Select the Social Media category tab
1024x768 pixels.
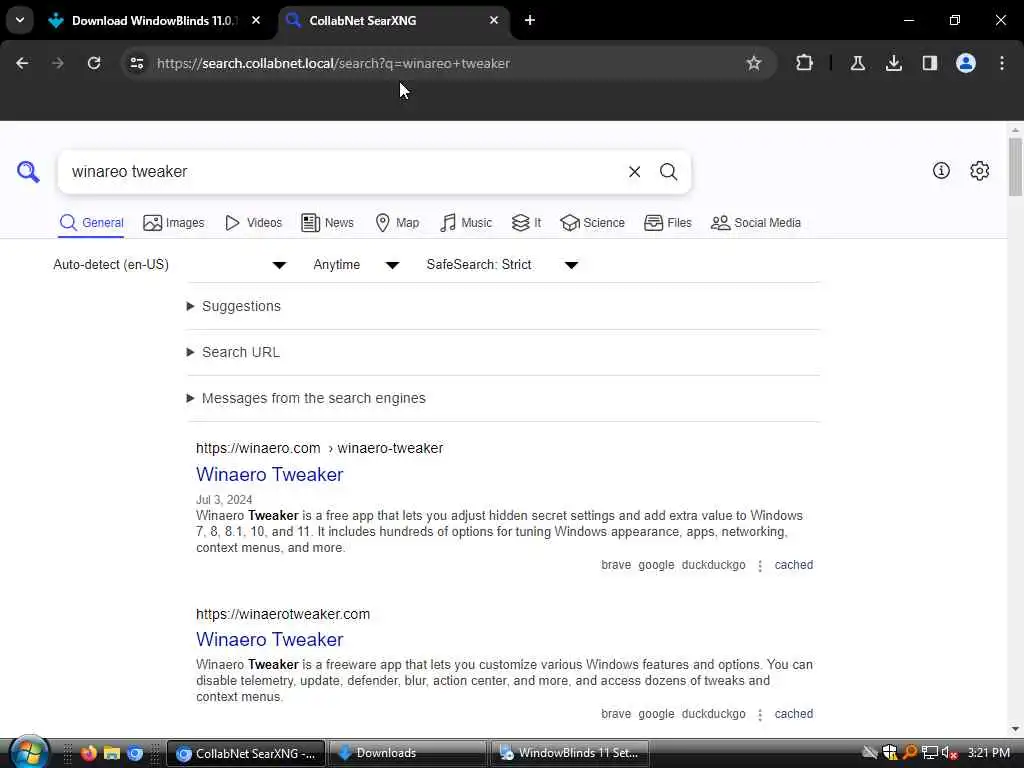point(756,223)
